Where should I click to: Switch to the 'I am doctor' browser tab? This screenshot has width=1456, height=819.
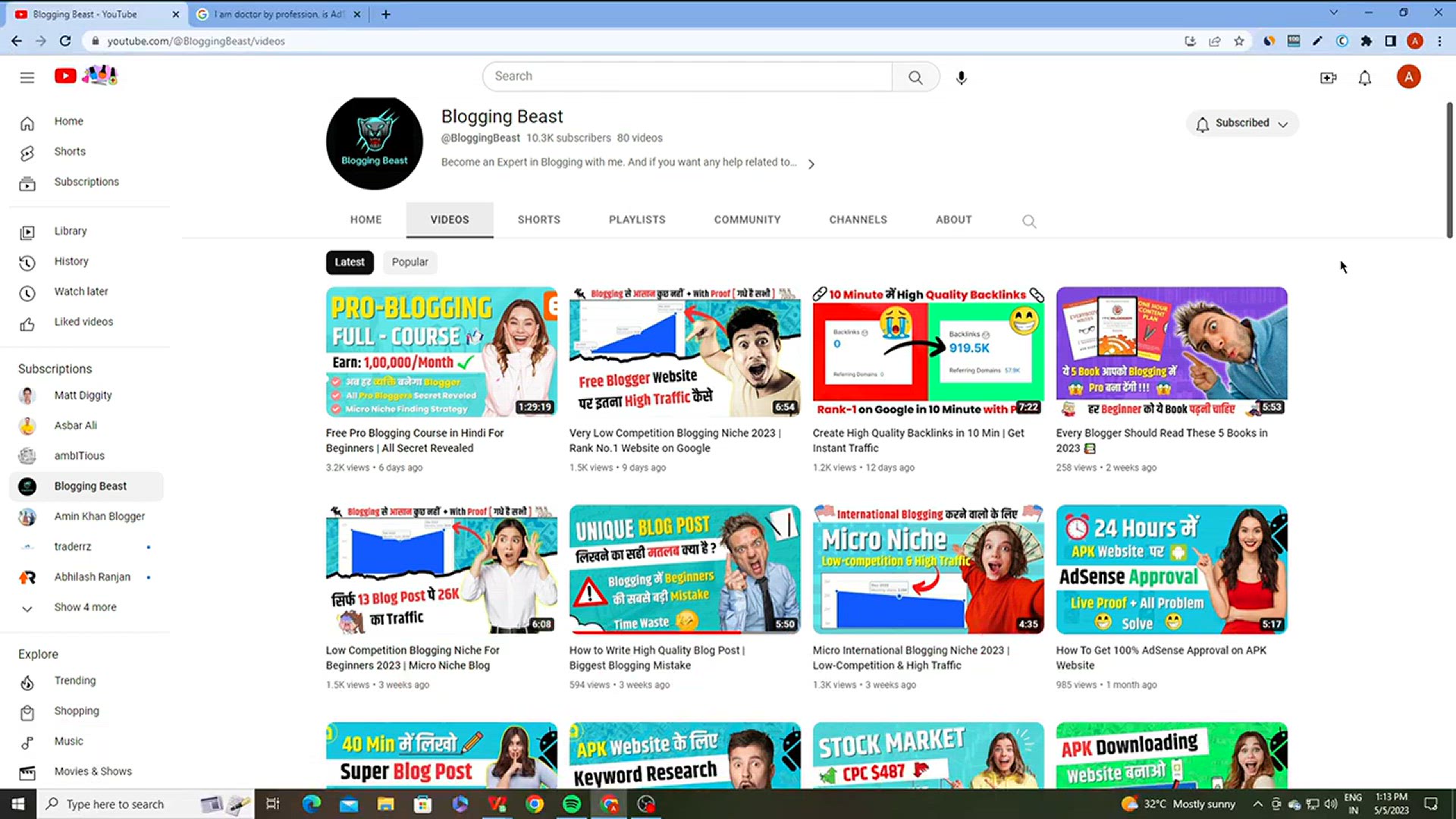tap(278, 14)
